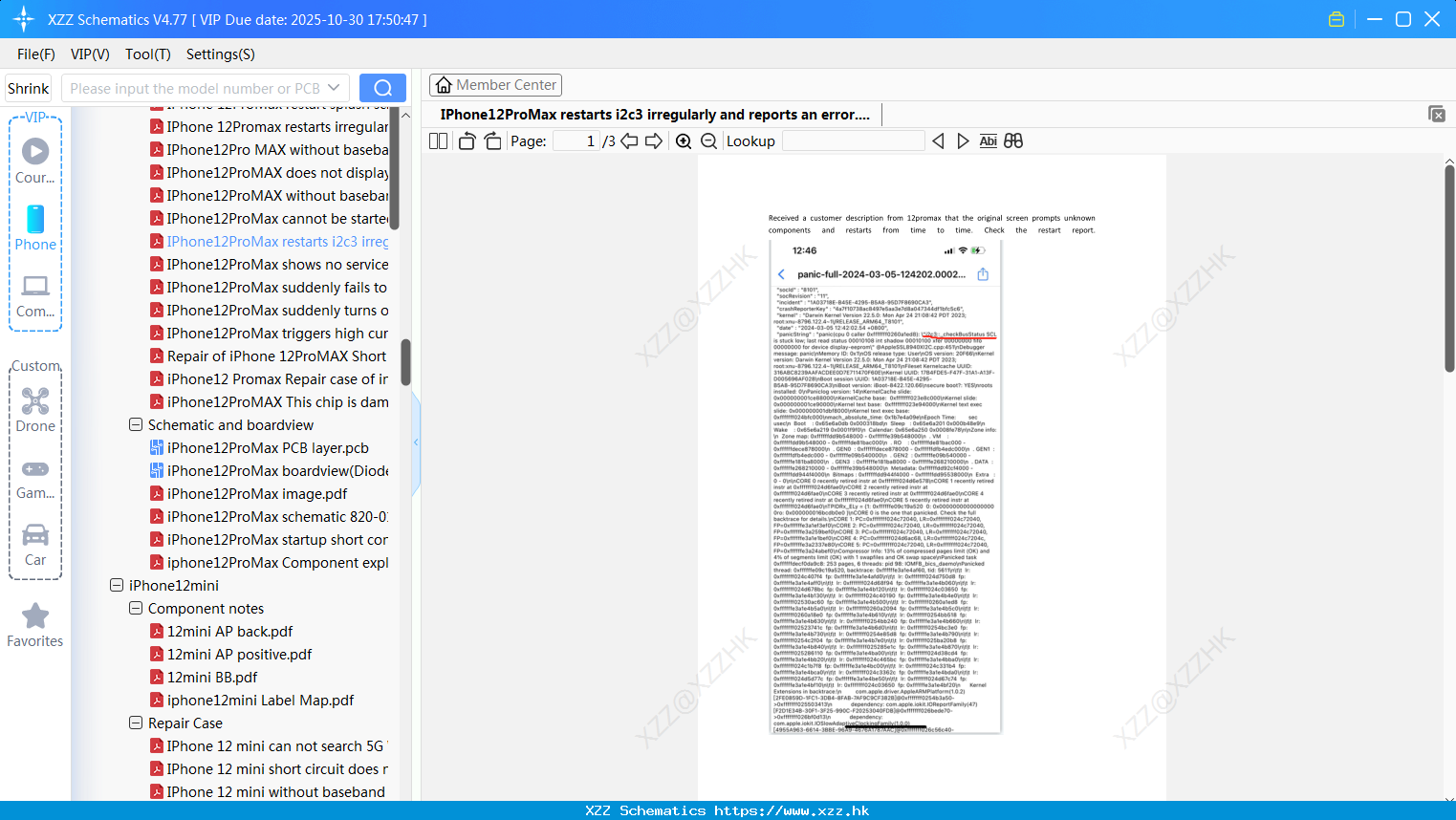1456x820 pixels.
Task: Click the blue search button
Action: (x=382, y=88)
